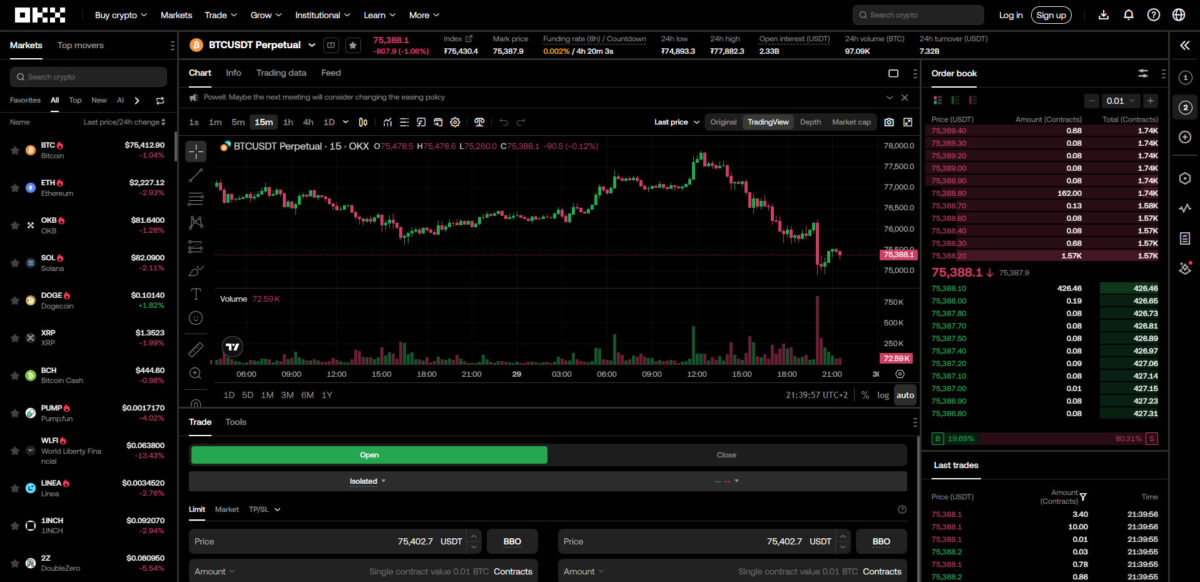Expand the Trade menu

(x=220, y=15)
